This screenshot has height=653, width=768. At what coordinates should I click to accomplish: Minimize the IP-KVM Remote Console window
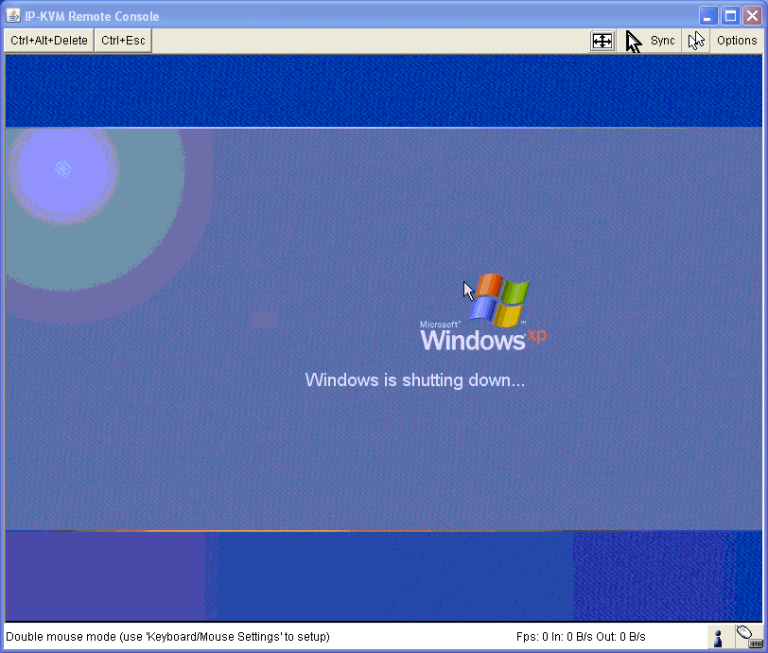coord(708,16)
